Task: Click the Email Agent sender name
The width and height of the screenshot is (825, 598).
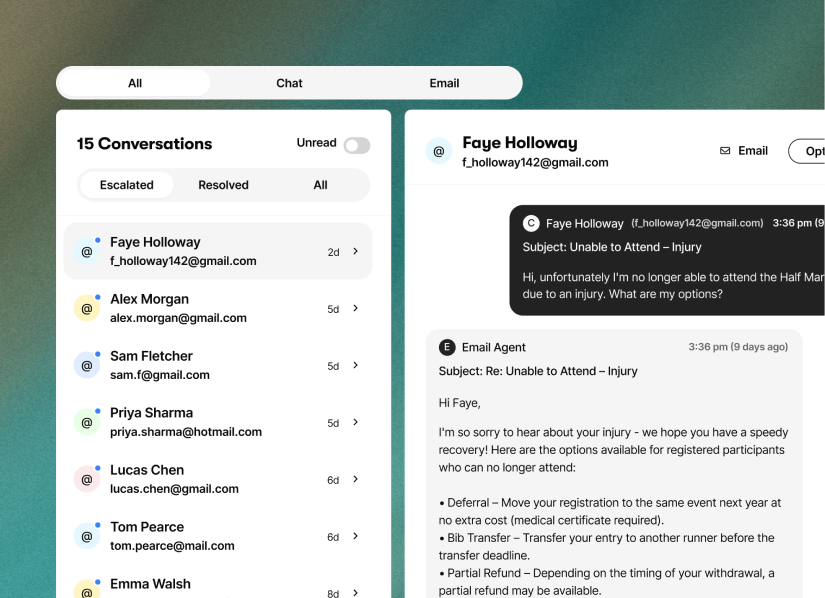Action: click(x=494, y=347)
